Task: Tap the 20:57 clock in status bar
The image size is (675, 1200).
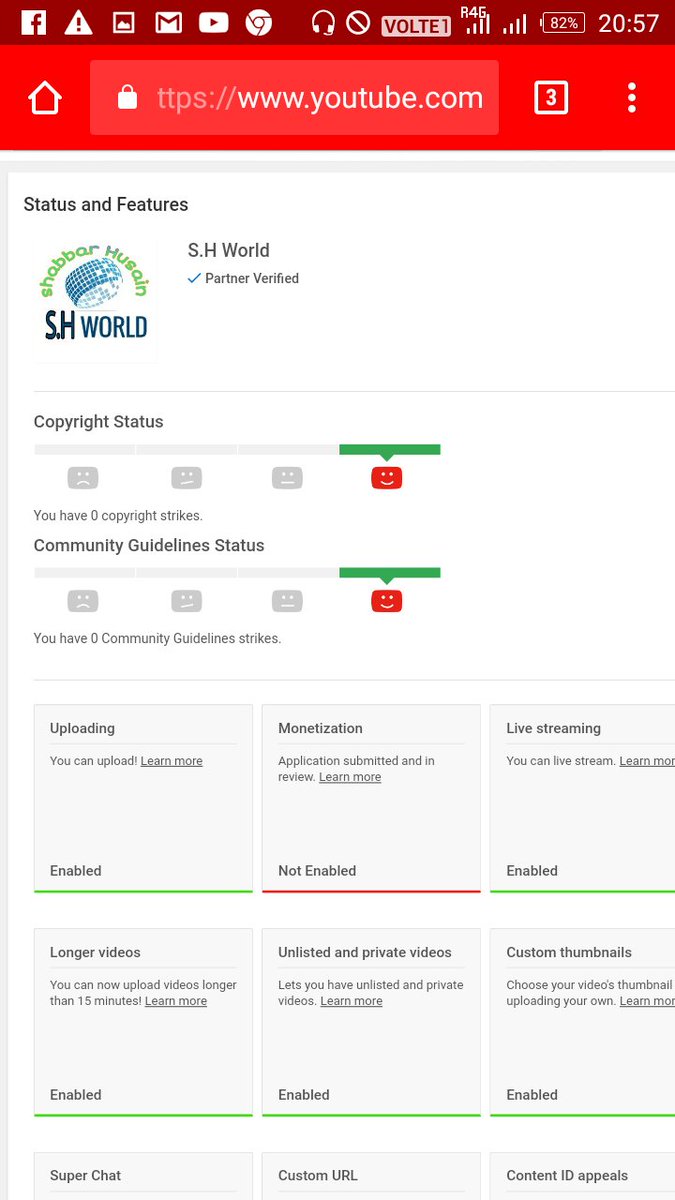Action: pyautogui.click(x=629, y=22)
